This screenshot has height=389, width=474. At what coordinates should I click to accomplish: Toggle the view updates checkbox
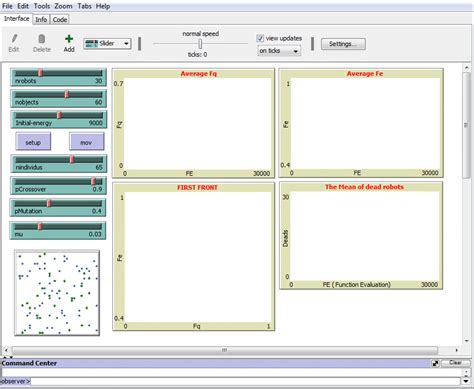point(260,38)
